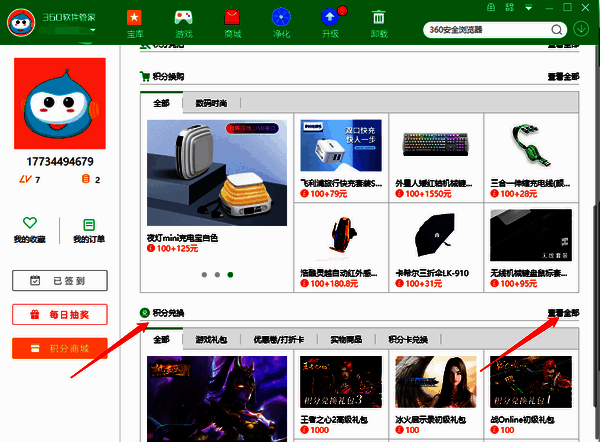Click the 积分兑换 green circle icon

[x=145, y=313]
